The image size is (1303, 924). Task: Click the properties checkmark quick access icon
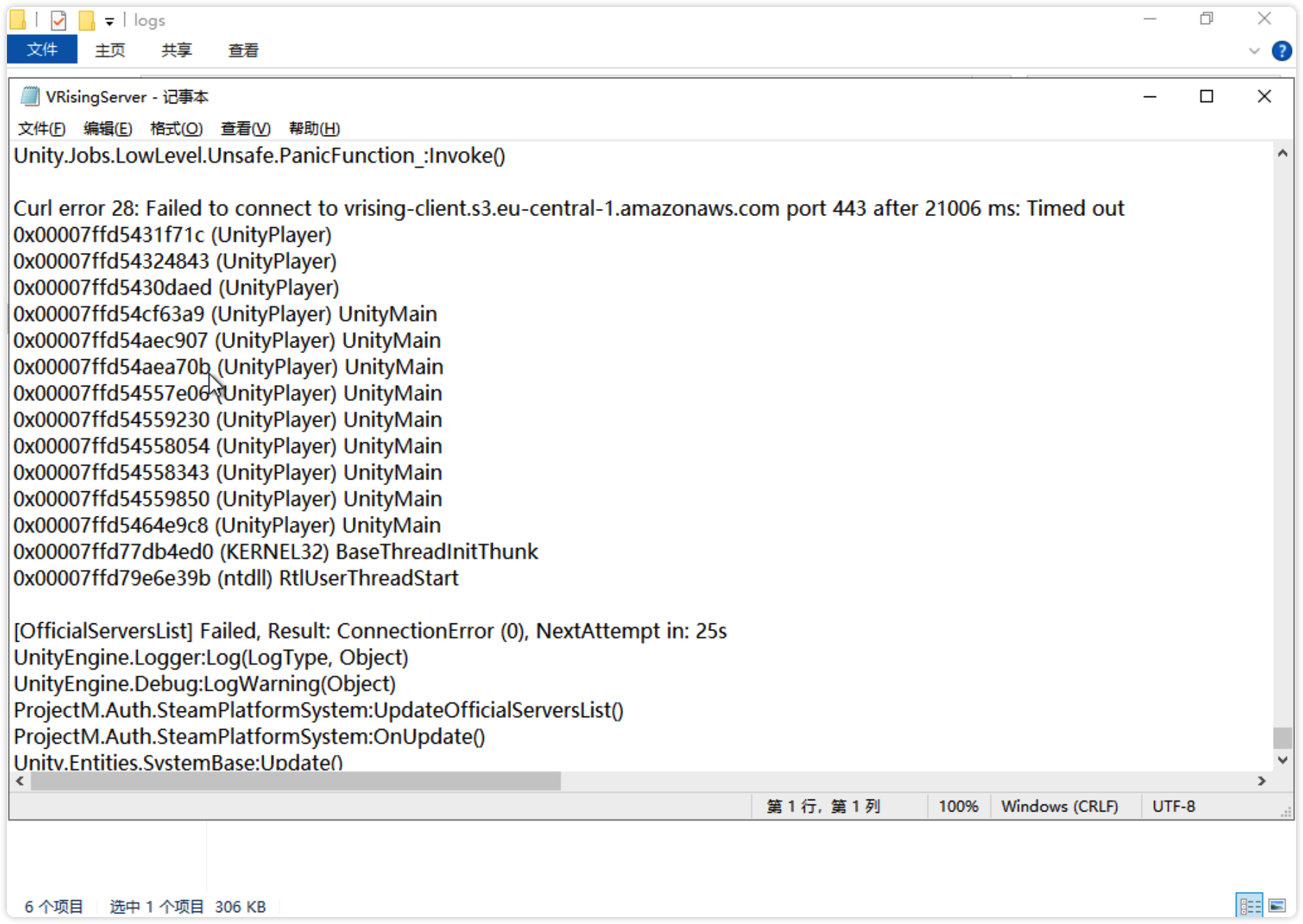point(59,20)
